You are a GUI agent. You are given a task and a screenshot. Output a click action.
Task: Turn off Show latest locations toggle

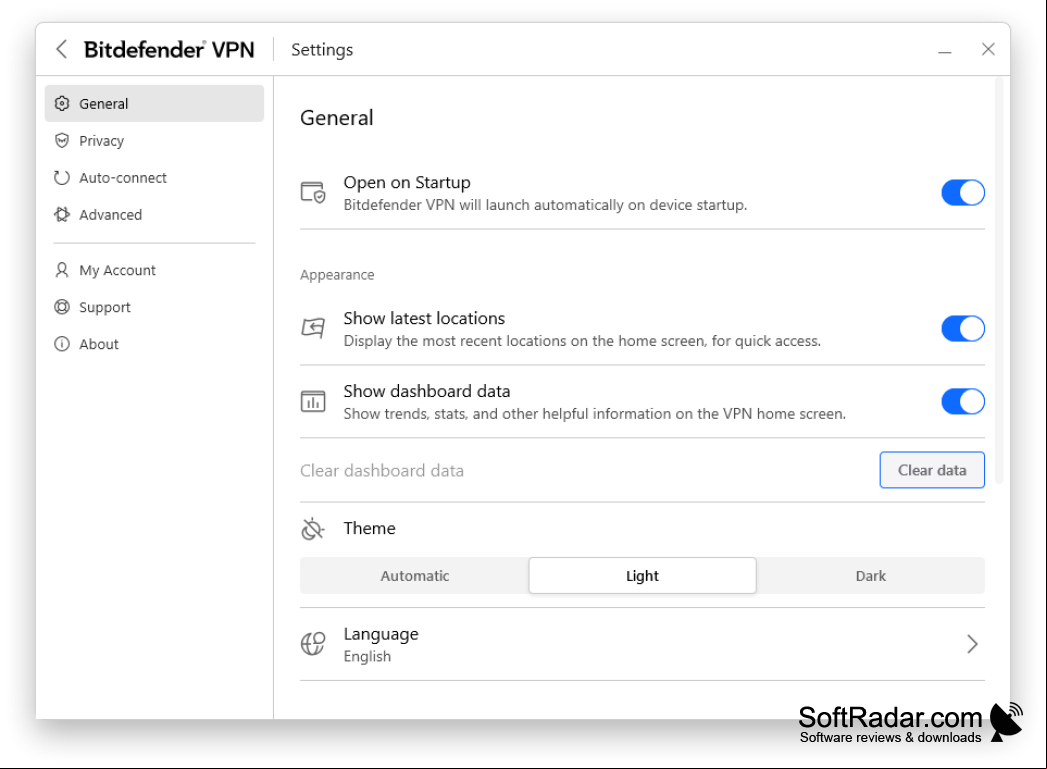click(963, 328)
